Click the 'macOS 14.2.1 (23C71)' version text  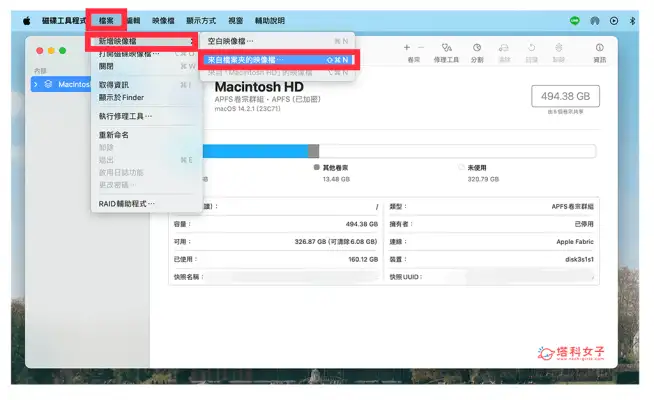247,109
